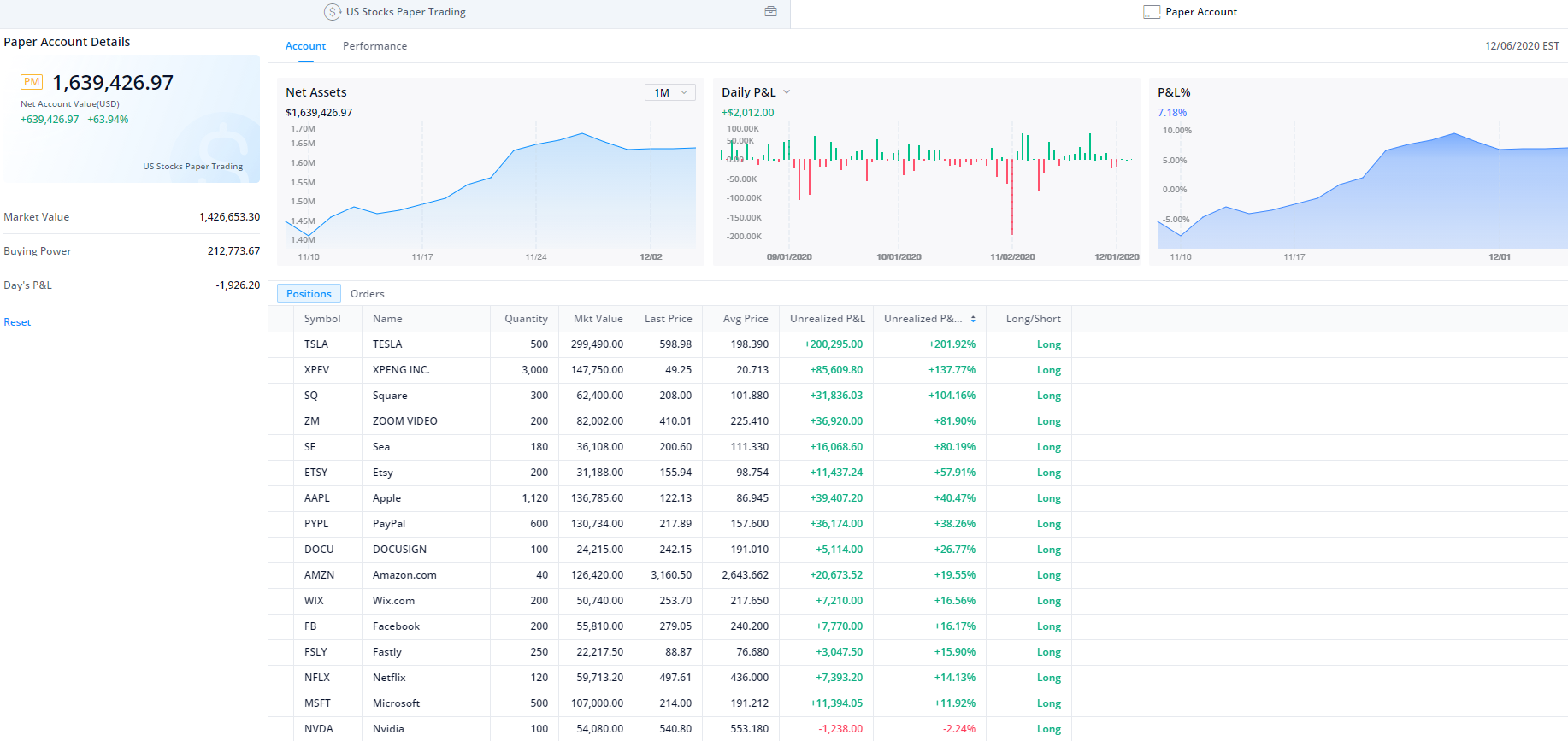Viewport: 1568px width, 741px height.
Task: Click the Unrealized P&L column header
Action: click(827, 319)
